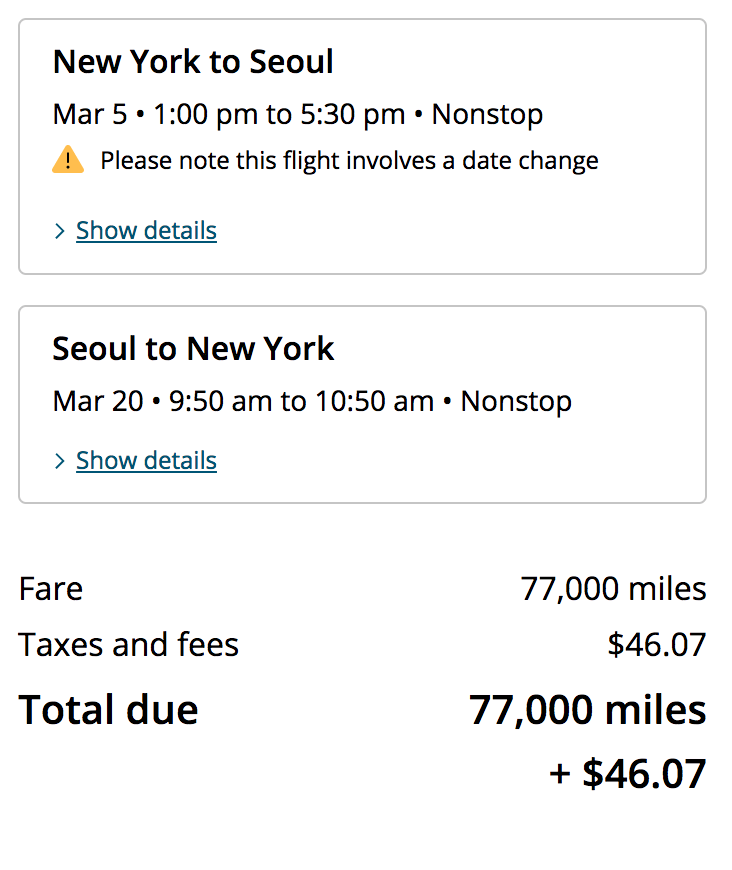The image size is (732, 870).
Task: Click the Taxes and fees label
Action: [129, 645]
